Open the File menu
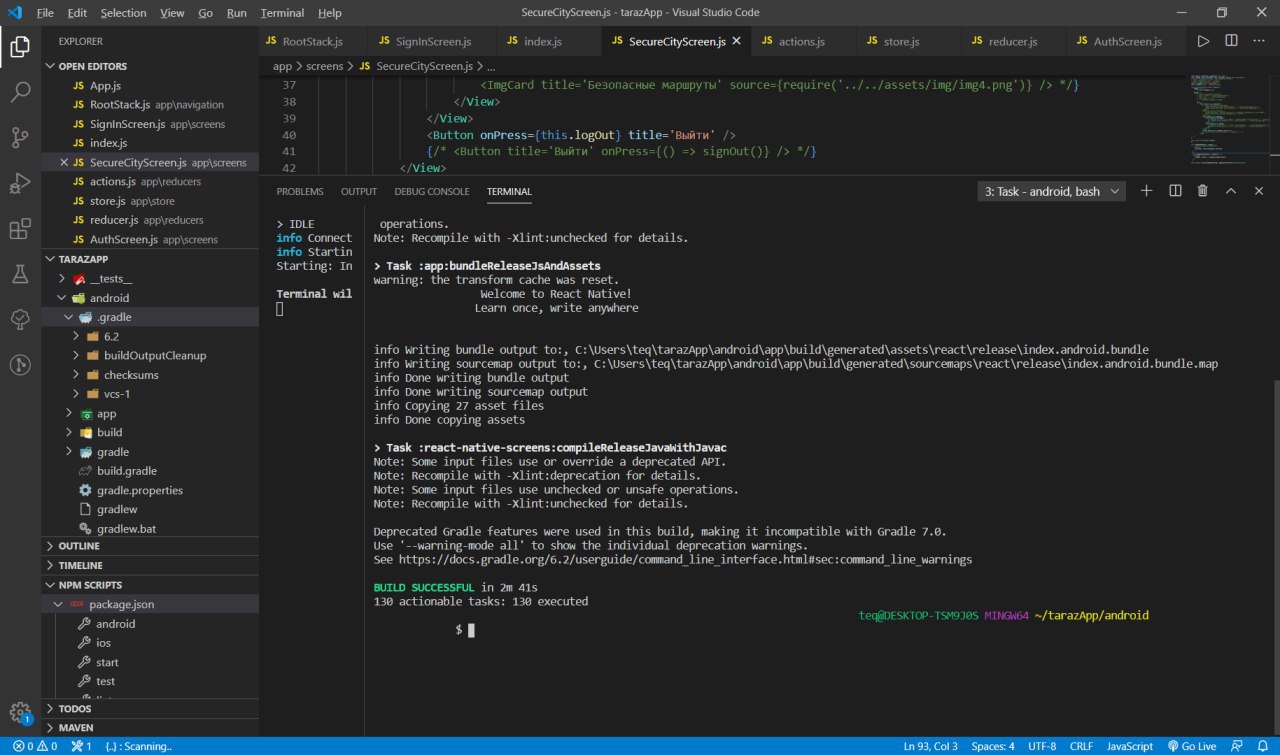Image resolution: width=1280 pixels, height=755 pixels. 45,13
